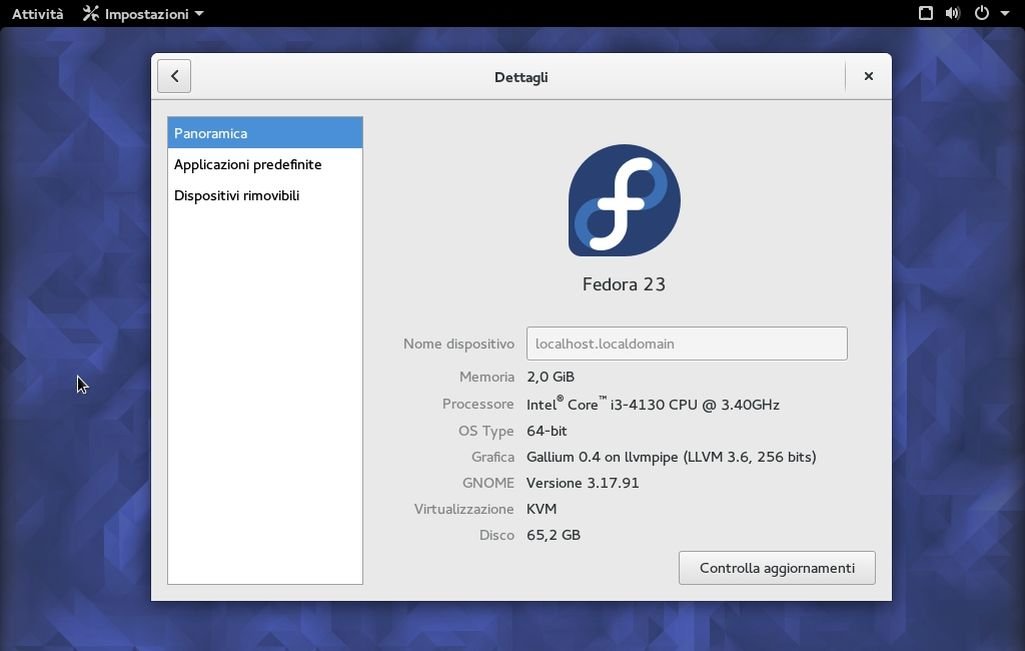Image resolution: width=1025 pixels, height=651 pixels.
Task: Close the Dettagli window with the × button
Action: pyautogui.click(x=868, y=77)
